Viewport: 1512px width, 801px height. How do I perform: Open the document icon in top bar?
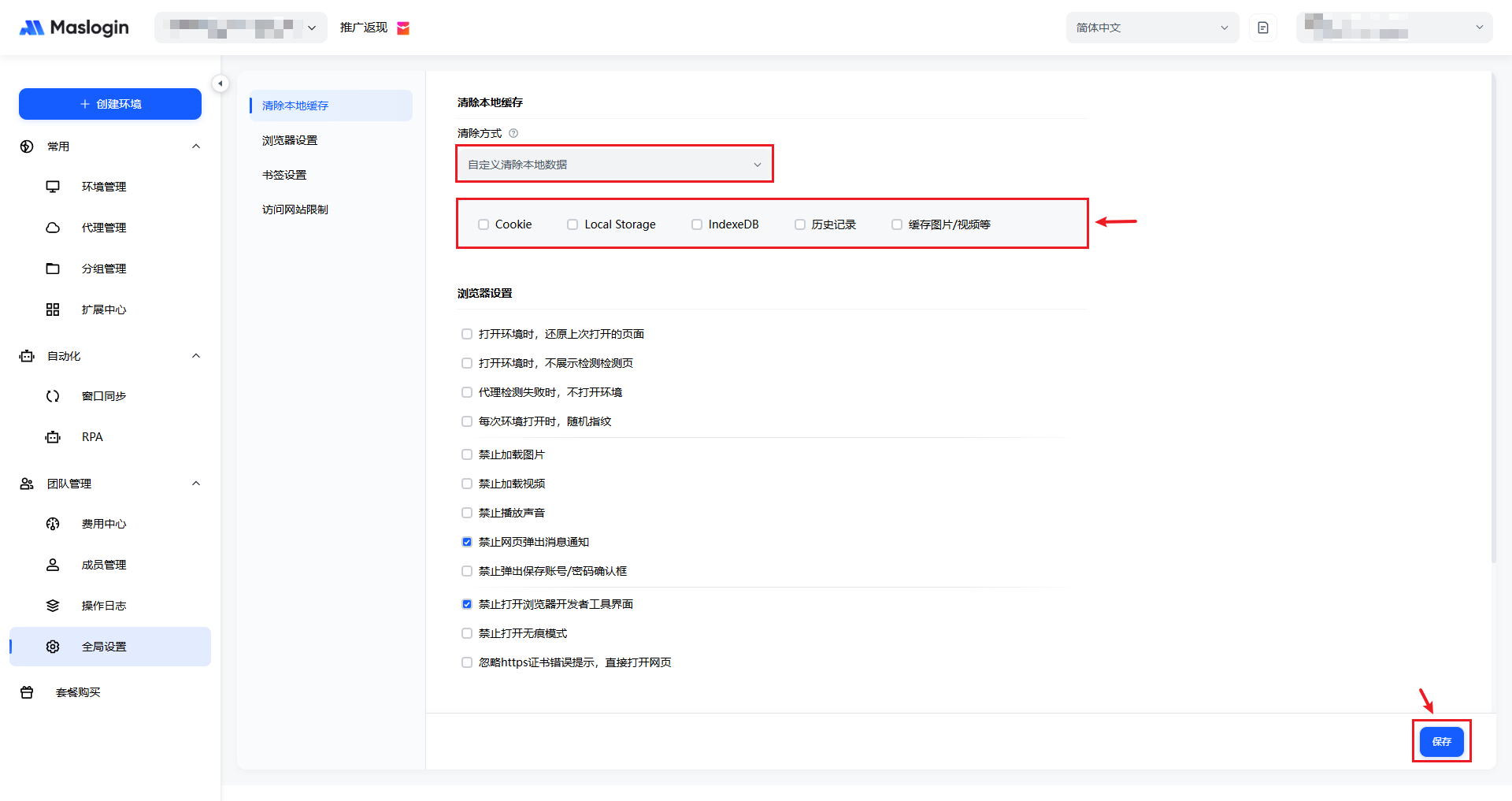point(1263,28)
